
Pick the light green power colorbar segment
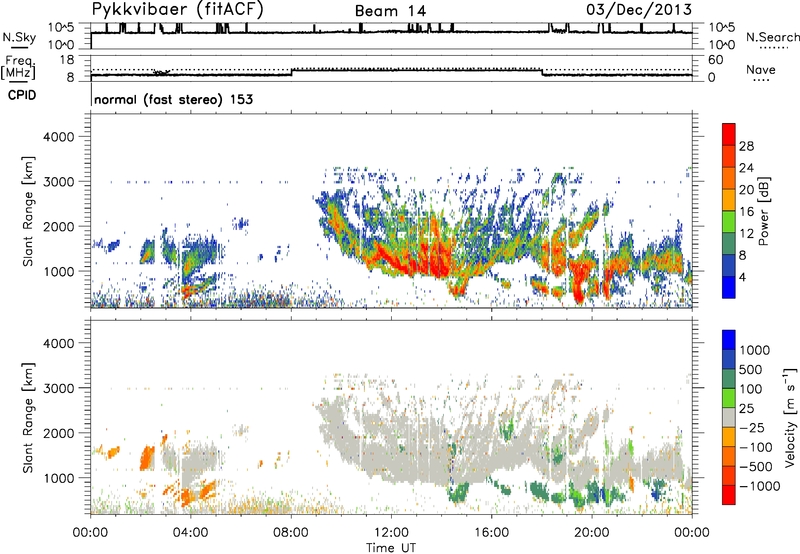point(729,222)
